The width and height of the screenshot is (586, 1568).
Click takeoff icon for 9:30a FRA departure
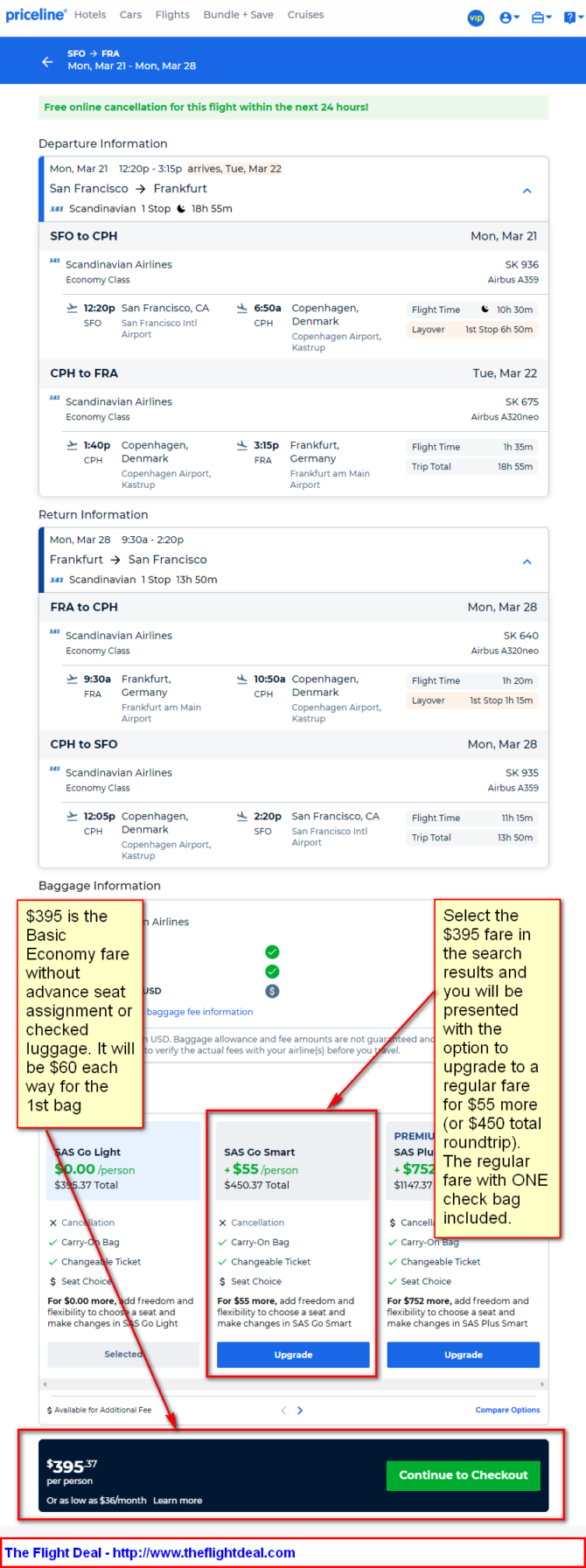(x=73, y=679)
